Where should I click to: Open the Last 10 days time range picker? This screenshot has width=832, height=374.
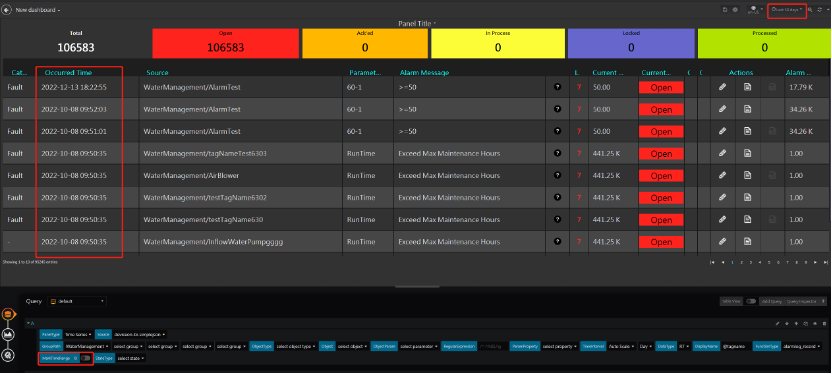click(x=787, y=10)
